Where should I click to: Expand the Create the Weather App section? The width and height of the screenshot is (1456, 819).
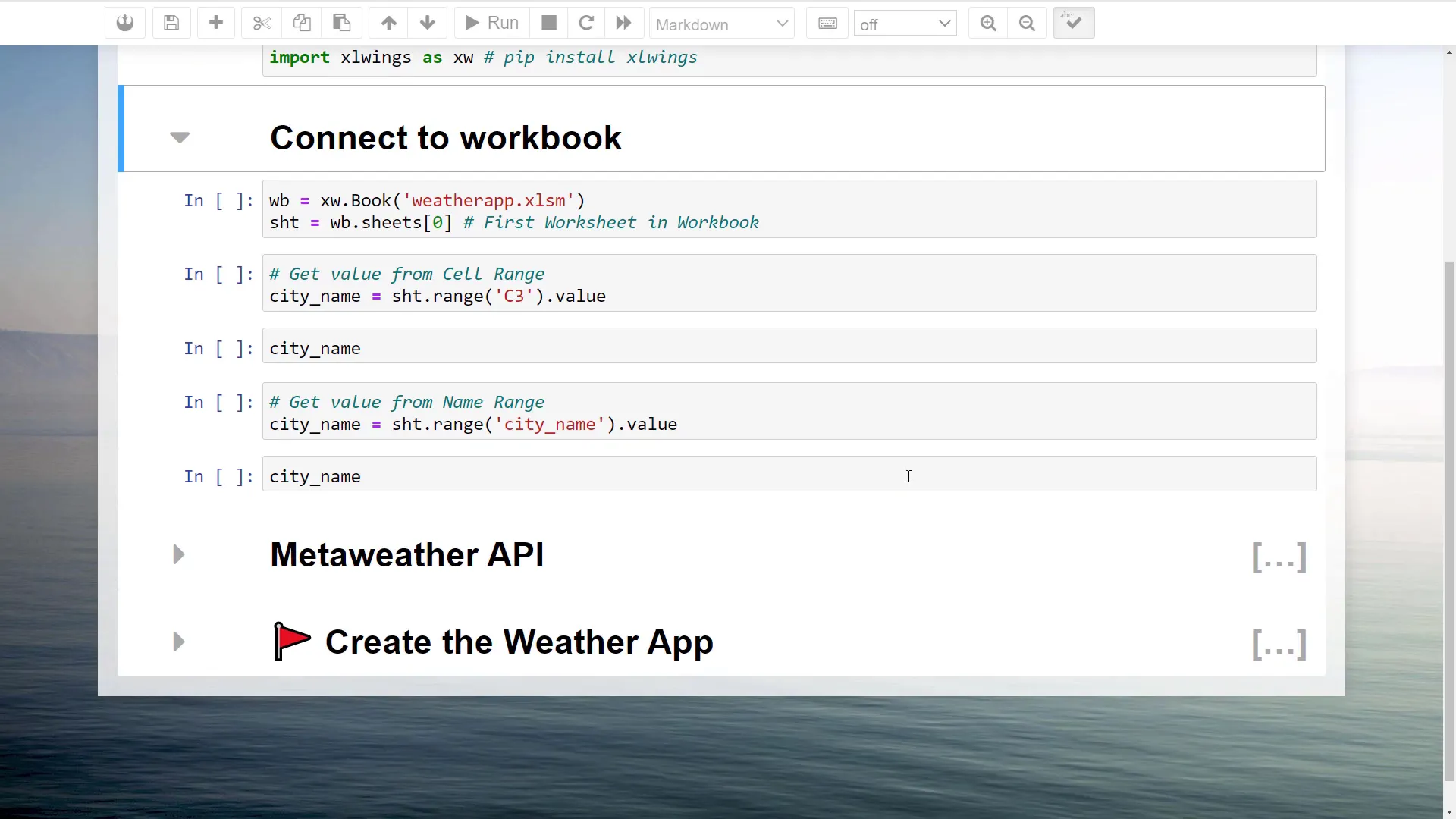click(178, 641)
